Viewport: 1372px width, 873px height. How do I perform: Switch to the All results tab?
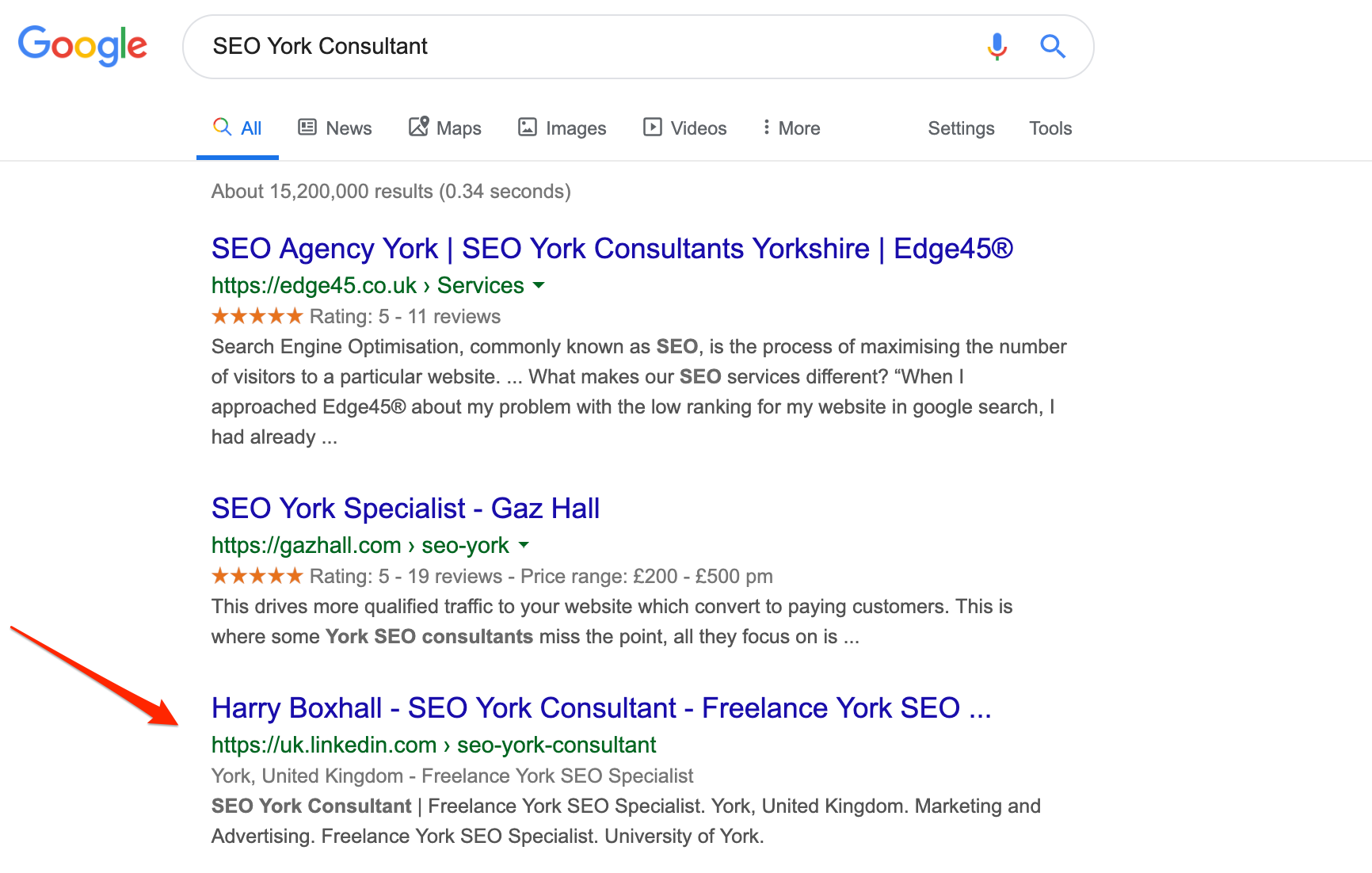click(238, 128)
